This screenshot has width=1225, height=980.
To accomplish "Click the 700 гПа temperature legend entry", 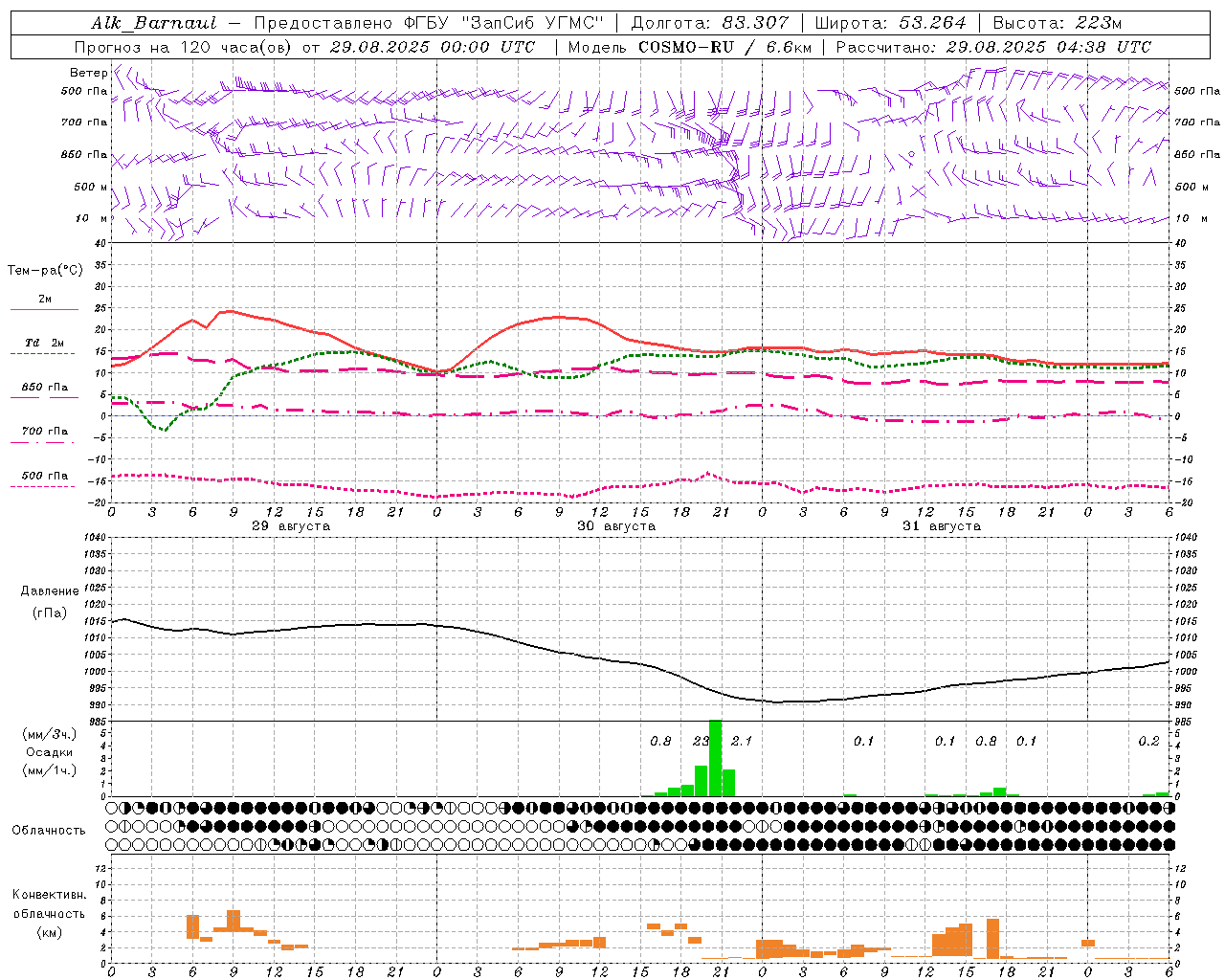I will point(45,432).
